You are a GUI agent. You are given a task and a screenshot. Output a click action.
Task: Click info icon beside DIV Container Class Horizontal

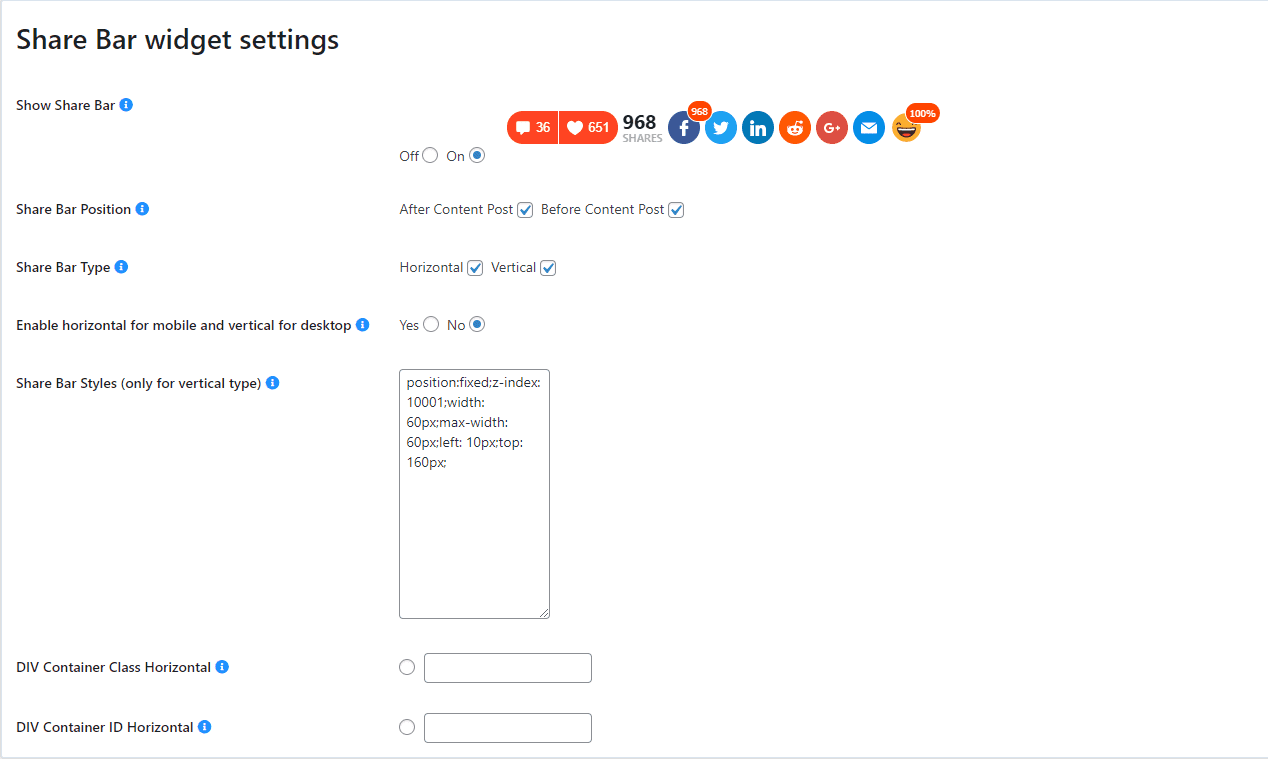(222, 667)
